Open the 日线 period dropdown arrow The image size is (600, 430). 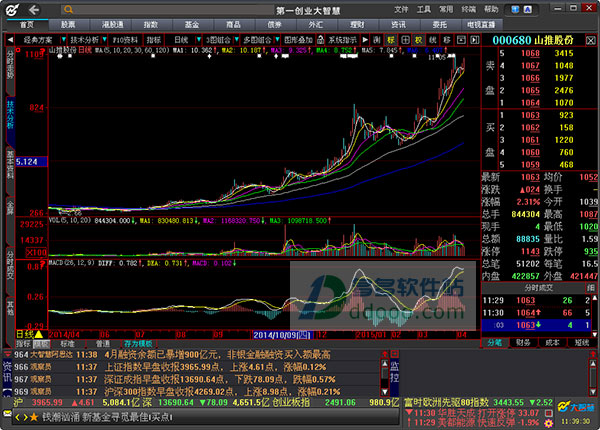click(x=198, y=40)
